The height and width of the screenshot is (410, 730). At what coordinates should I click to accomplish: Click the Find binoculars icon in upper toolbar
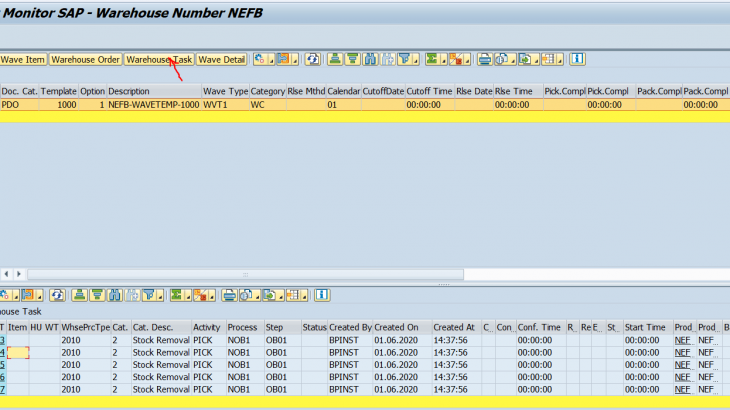tap(370, 59)
